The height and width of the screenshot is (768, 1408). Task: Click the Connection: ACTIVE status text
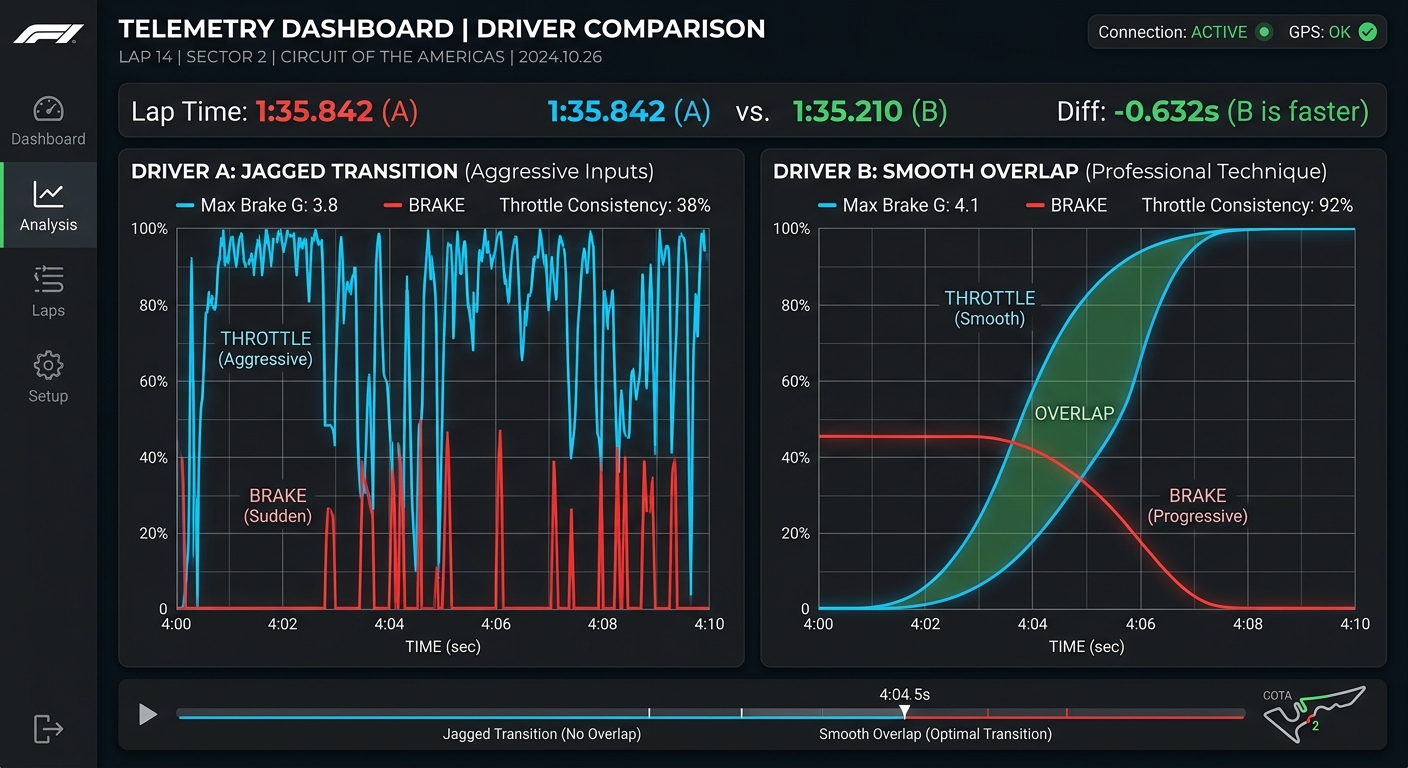click(x=1173, y=32)
